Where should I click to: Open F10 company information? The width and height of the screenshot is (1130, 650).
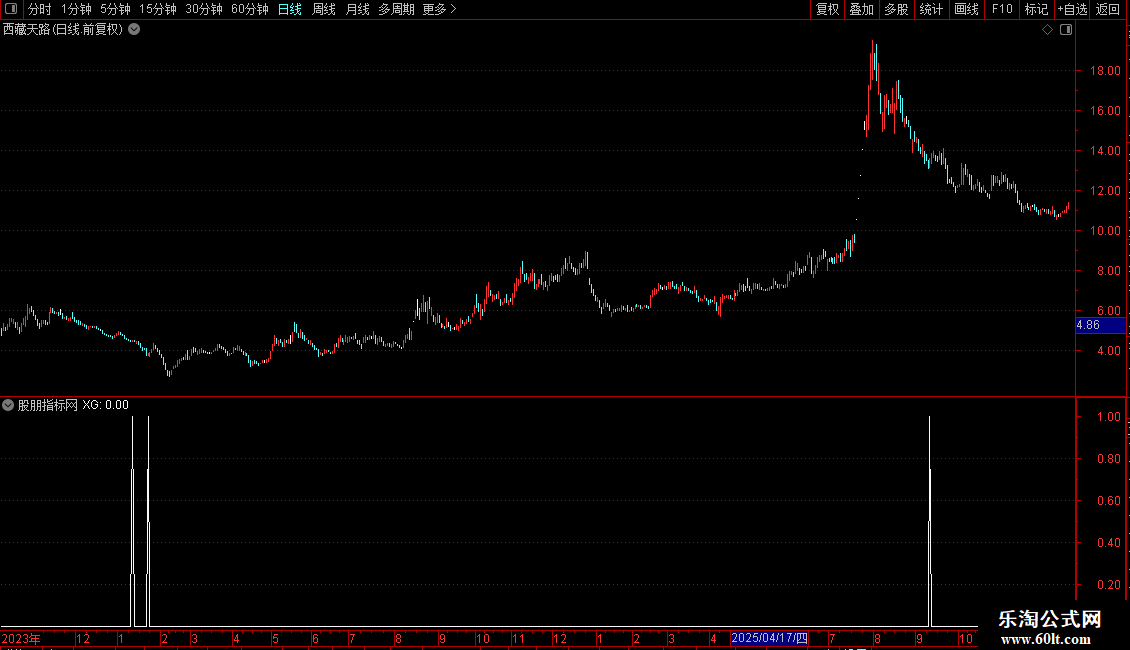(1002, 9)
